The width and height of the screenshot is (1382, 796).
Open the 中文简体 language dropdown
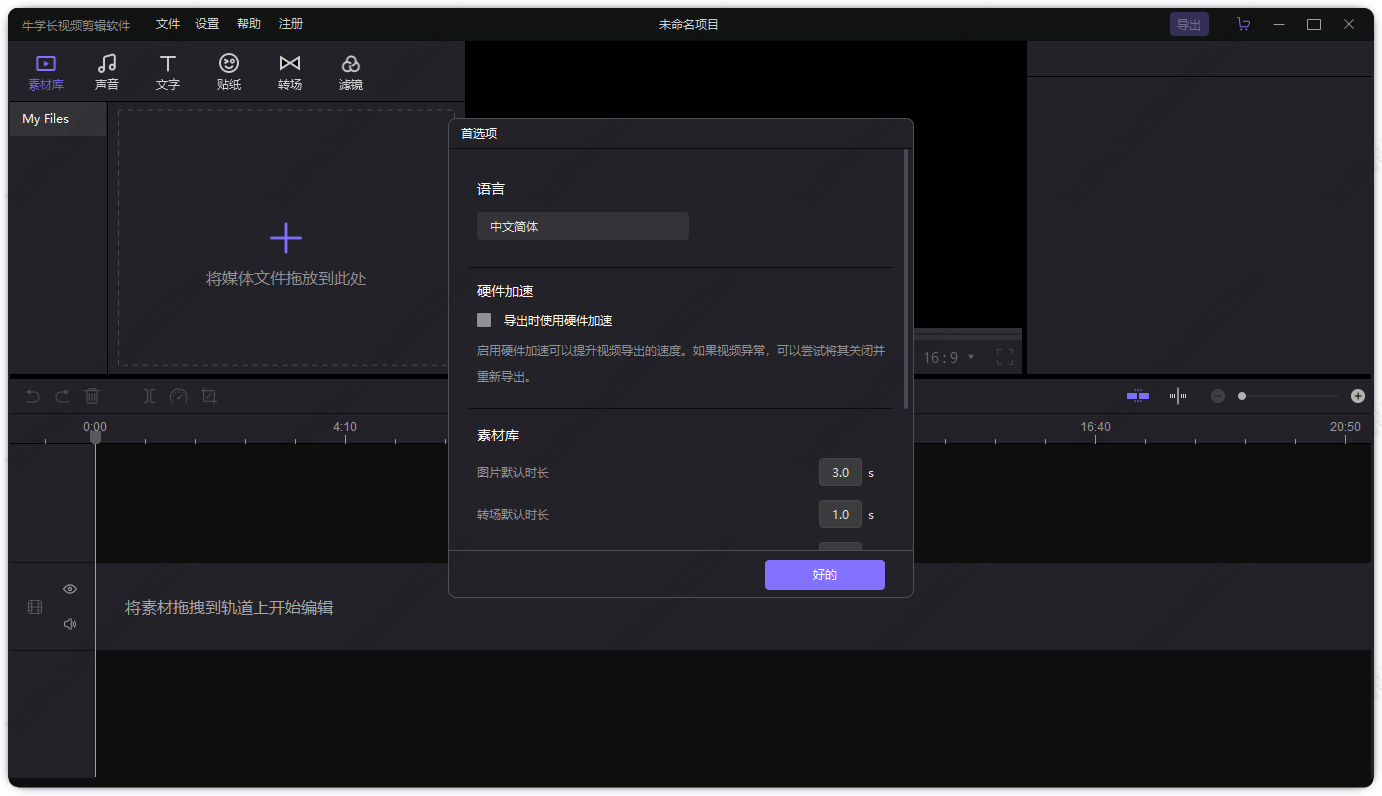pyautogui.click(x=583, y=226)
